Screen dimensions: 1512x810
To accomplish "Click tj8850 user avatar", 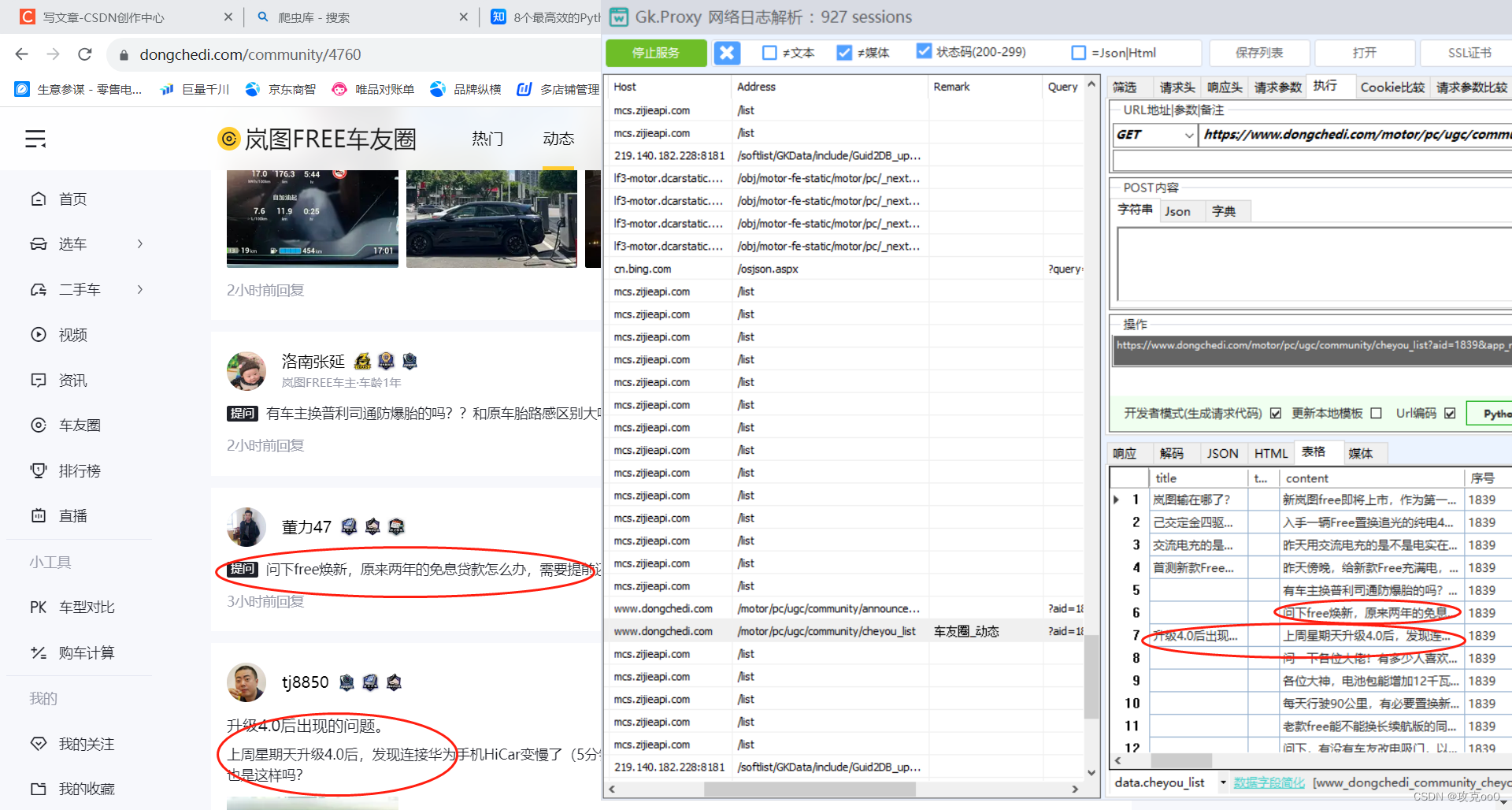I will [x=246, y=682].
